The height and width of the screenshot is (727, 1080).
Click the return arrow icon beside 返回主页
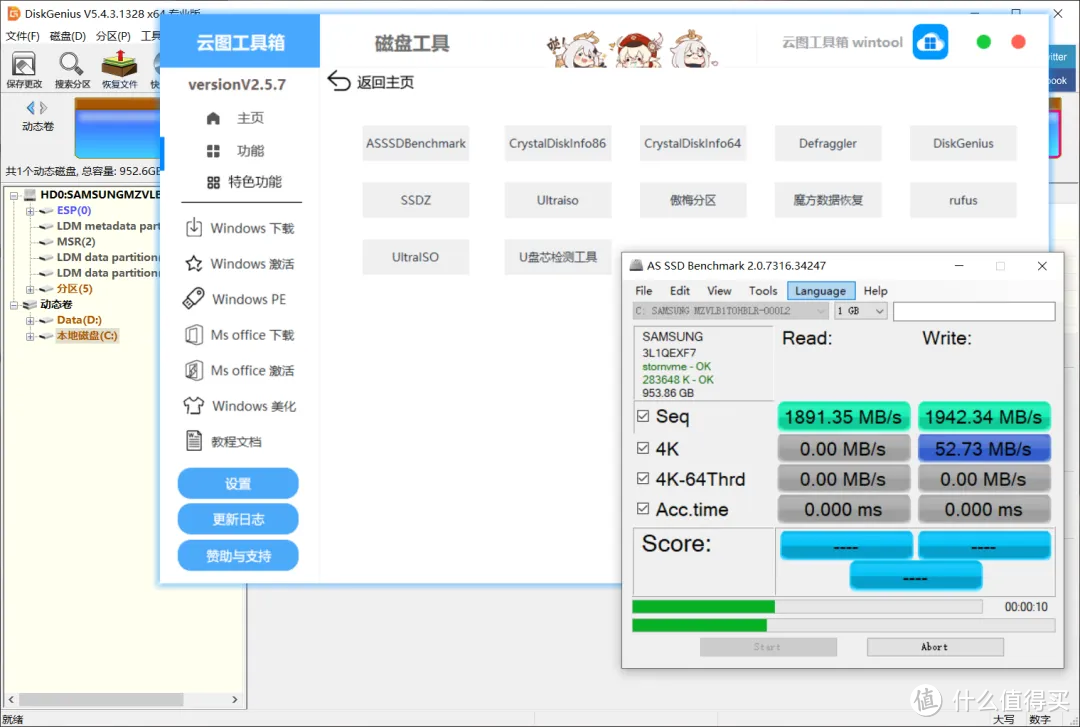pos(339,81)
